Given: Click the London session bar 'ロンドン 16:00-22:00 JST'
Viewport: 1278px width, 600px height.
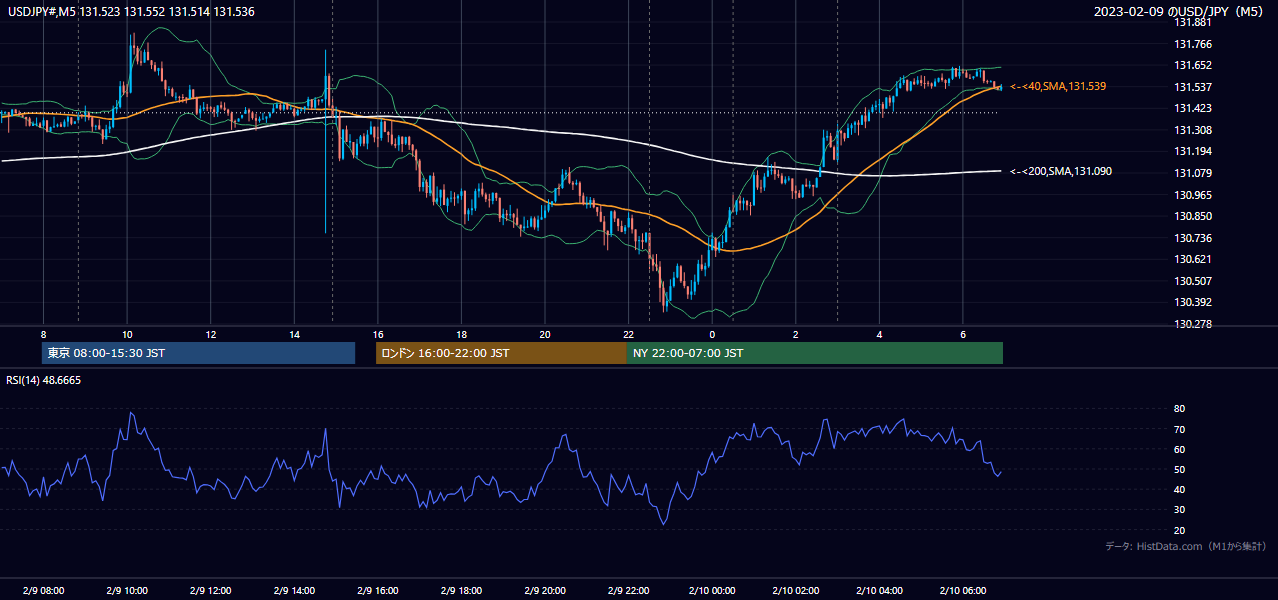Looking at the screenshot, I should click(x=501, y=353).
